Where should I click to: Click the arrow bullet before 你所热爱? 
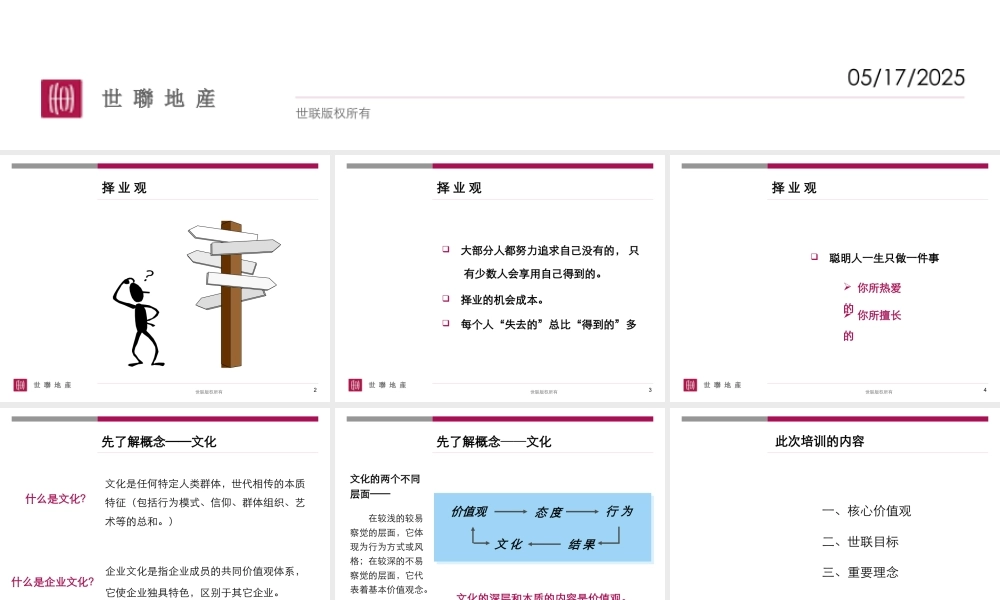click(847, 287)
